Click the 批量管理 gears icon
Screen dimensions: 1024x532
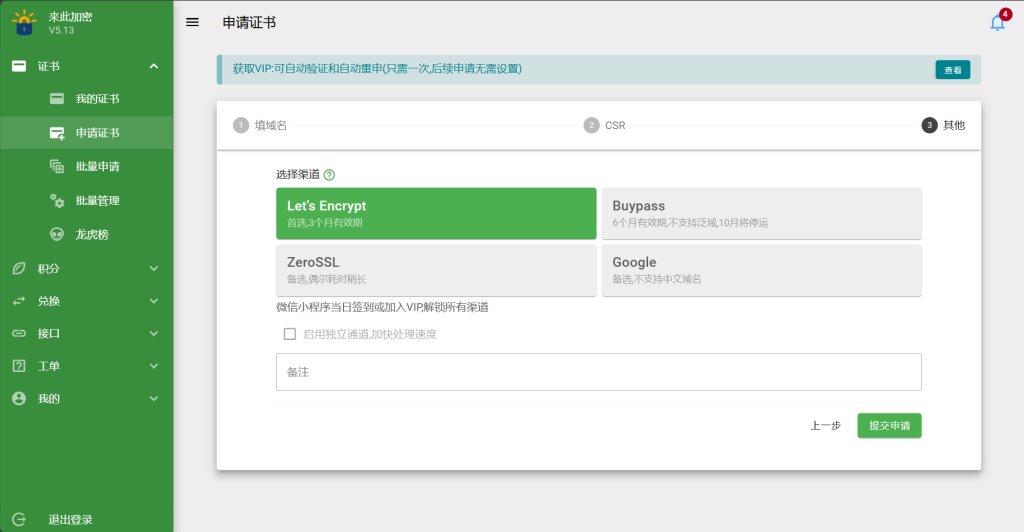pyautogui.click(x=57, y=200)
